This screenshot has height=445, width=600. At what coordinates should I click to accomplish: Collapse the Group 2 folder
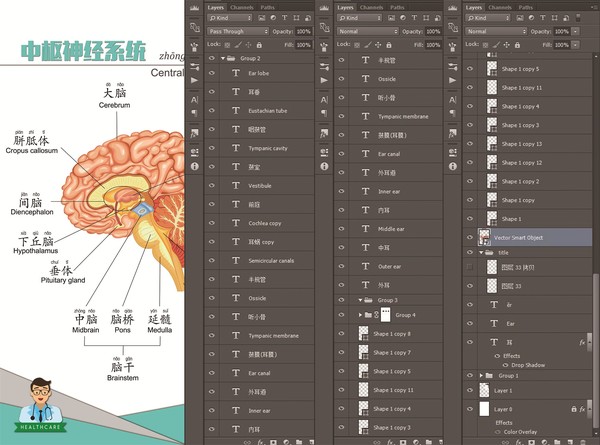[223, 59]
